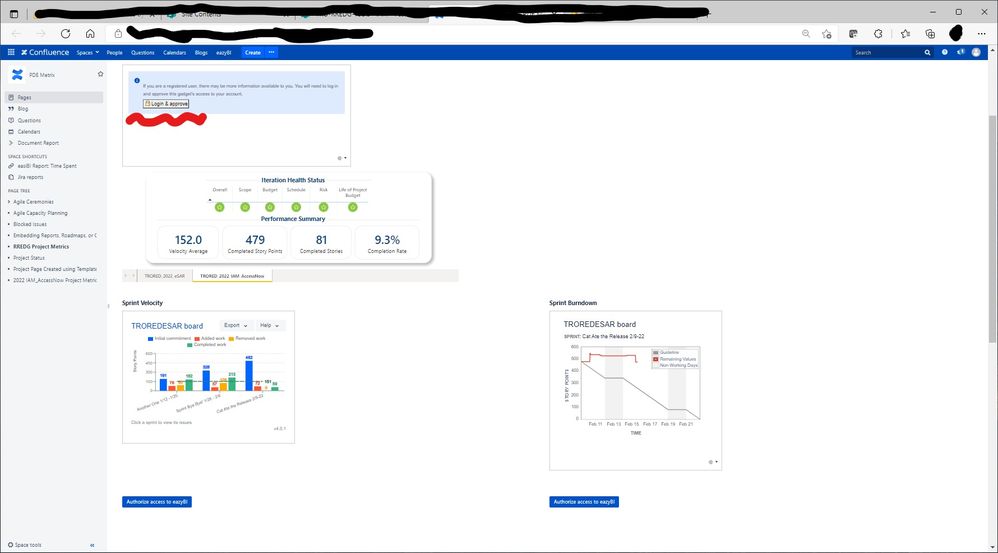Click the site lock icon in address bar

pyautogui.click(x=118, y=34)
